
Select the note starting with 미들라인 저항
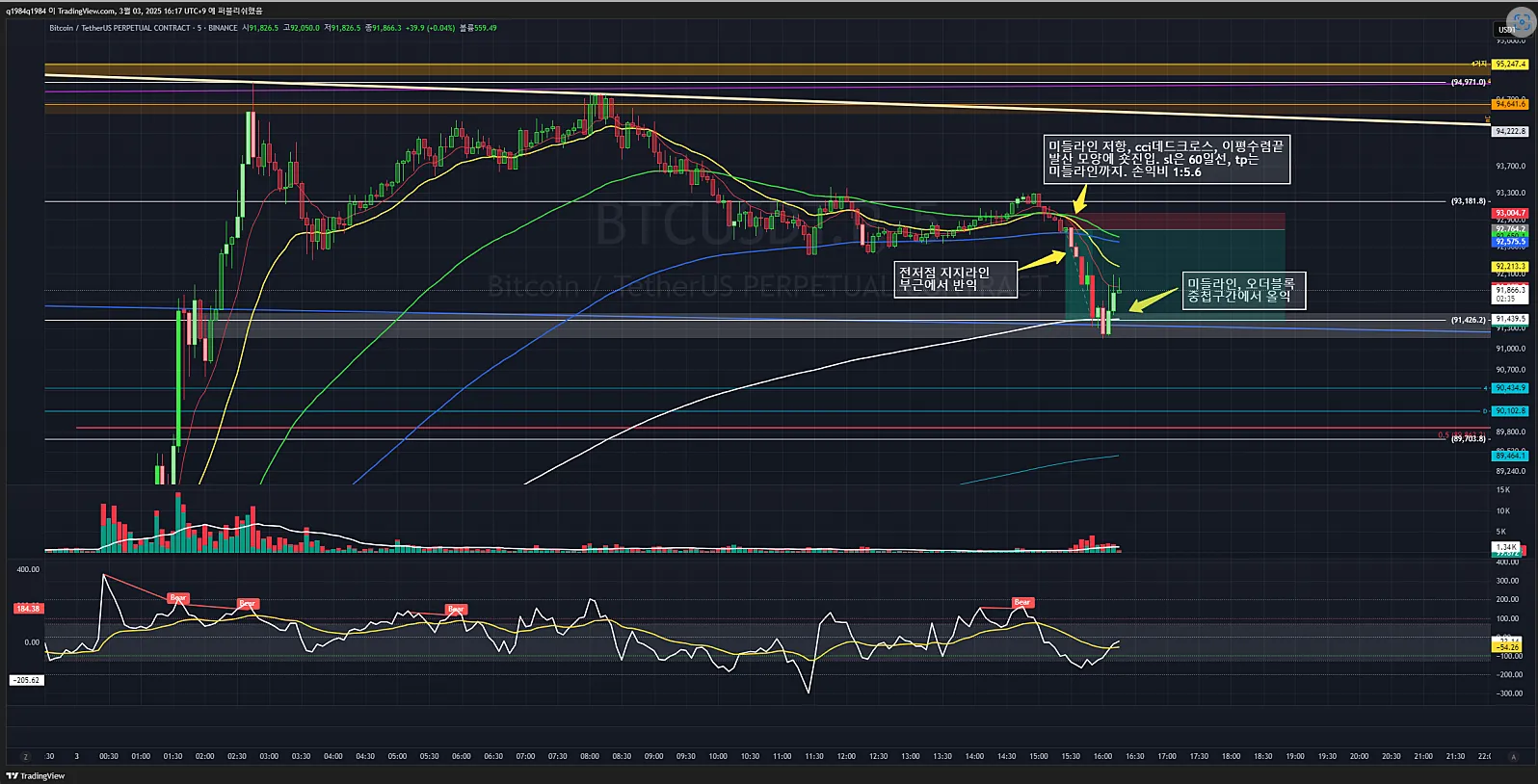[x=1168, y=159]
